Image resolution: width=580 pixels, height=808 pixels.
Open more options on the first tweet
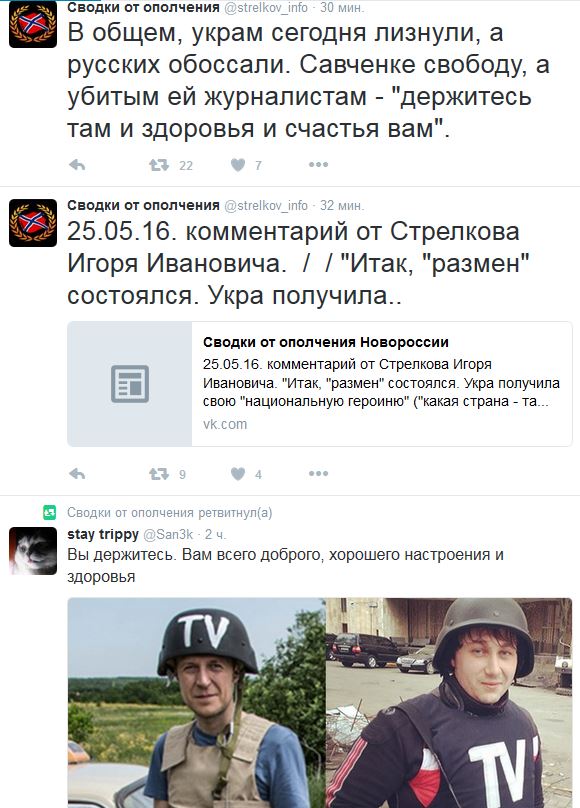click(318, 165)
